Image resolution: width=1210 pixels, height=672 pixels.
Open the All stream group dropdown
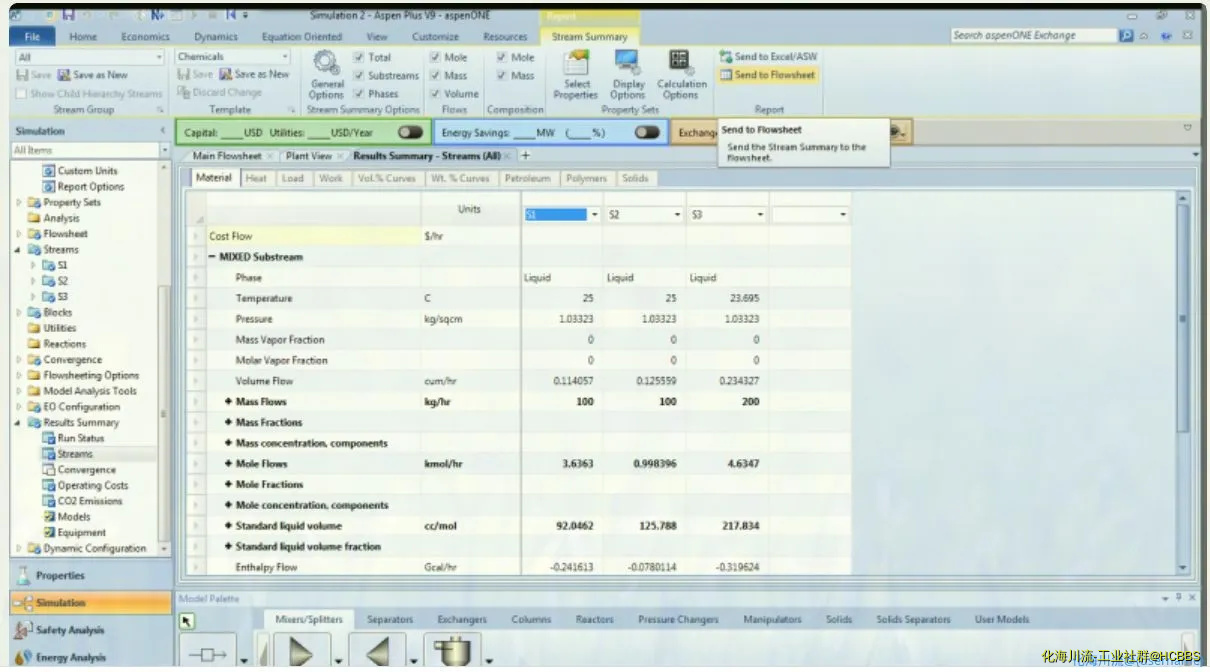point(159,58)
